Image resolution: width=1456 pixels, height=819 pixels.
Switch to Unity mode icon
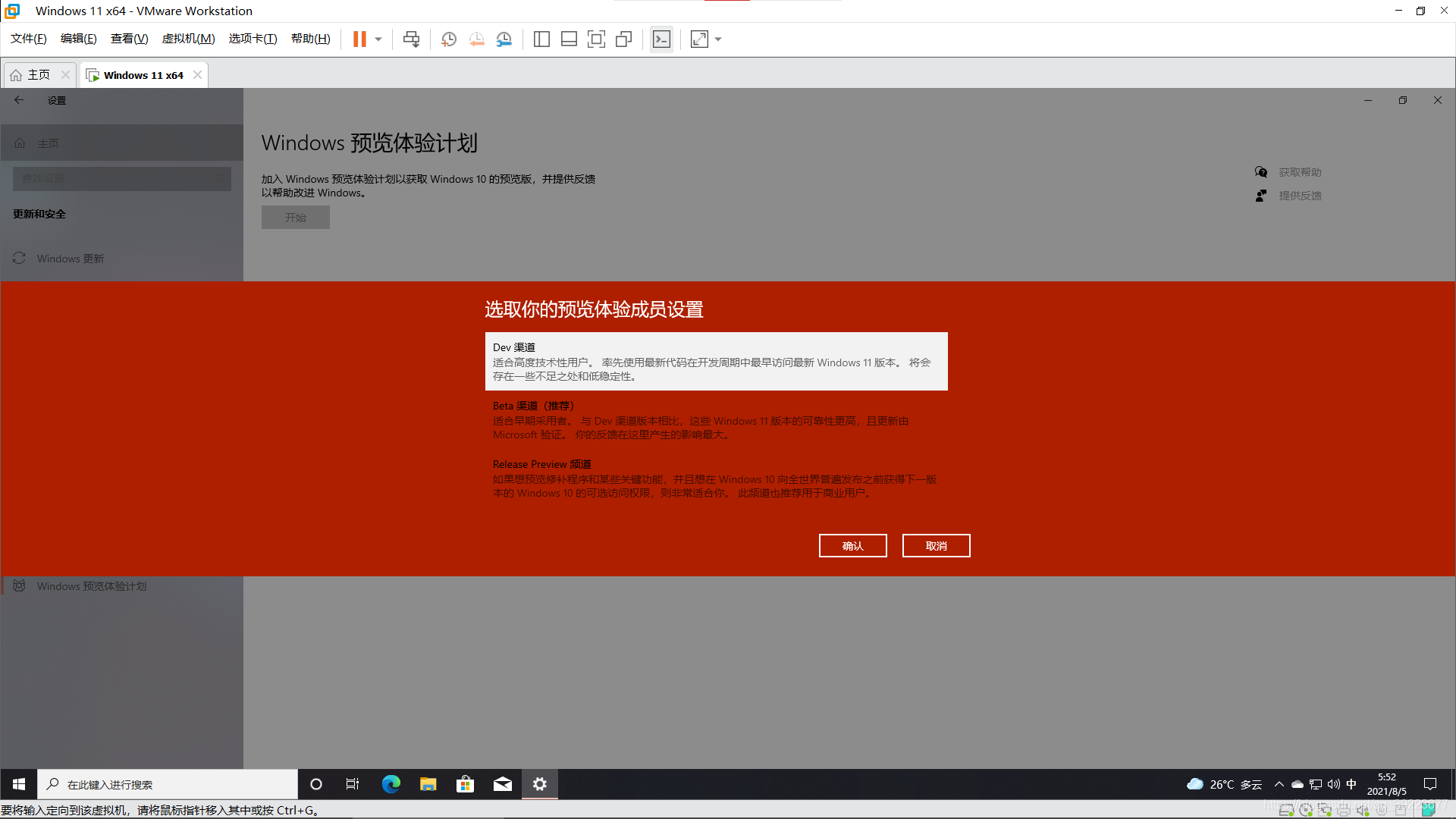[623, 39]
